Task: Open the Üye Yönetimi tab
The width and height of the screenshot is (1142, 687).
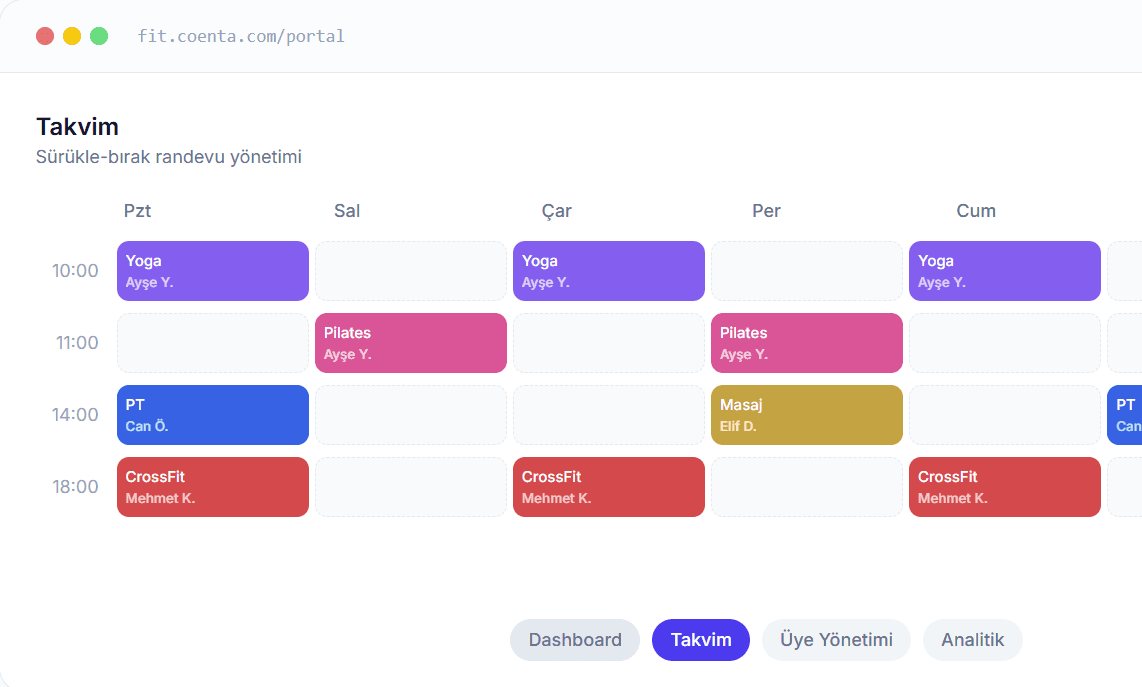Action: 836,640
